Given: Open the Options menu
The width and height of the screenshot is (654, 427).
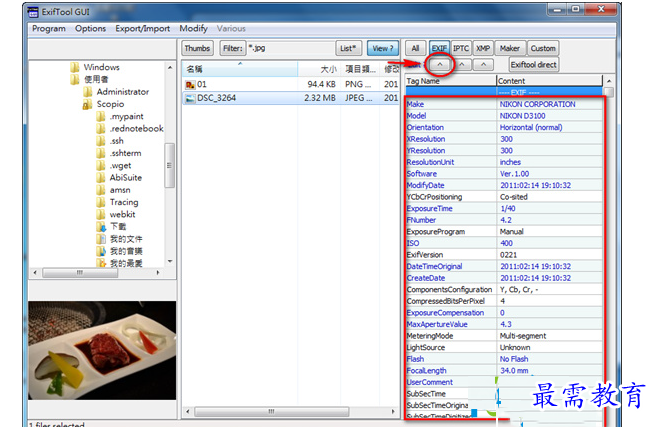Looking at the screenshot, I should point(90,29).
